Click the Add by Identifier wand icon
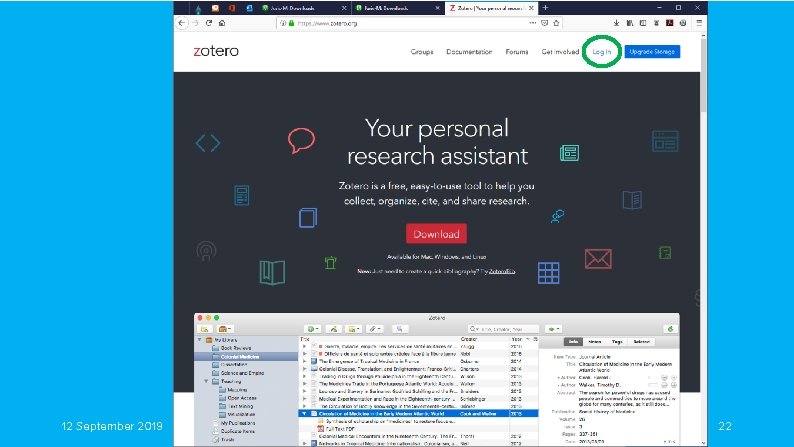 tap(334, 329)
